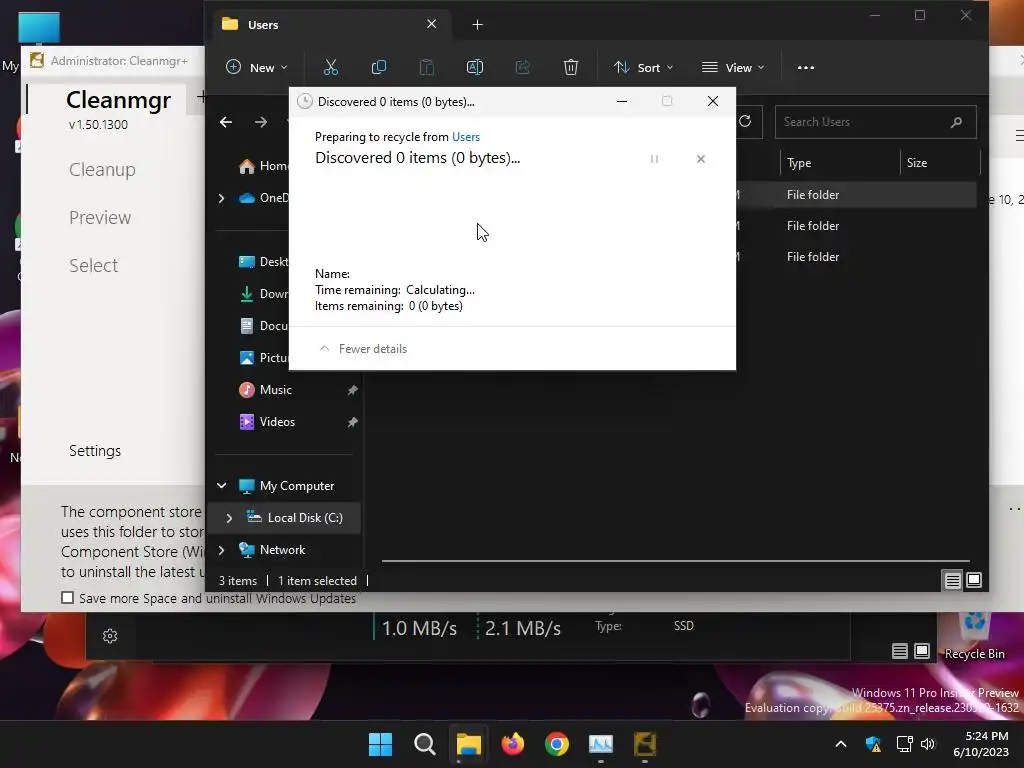Pause the recycle operation in the dialog
This screenshot has width=1024, height=768.
pyautogui.click(x=654, y=159)
